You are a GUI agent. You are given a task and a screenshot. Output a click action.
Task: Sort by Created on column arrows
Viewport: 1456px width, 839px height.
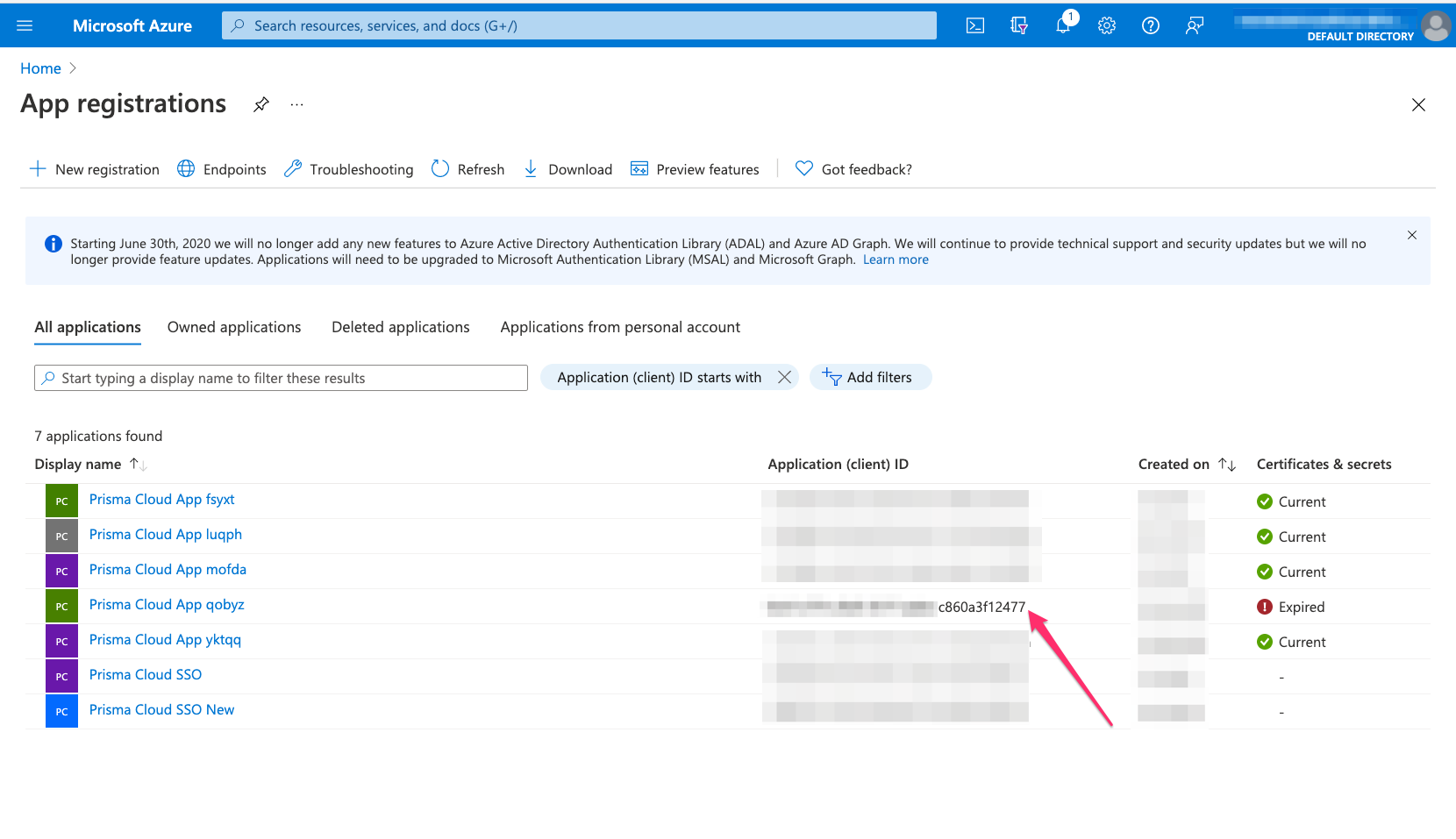(x=1226, y=464)
